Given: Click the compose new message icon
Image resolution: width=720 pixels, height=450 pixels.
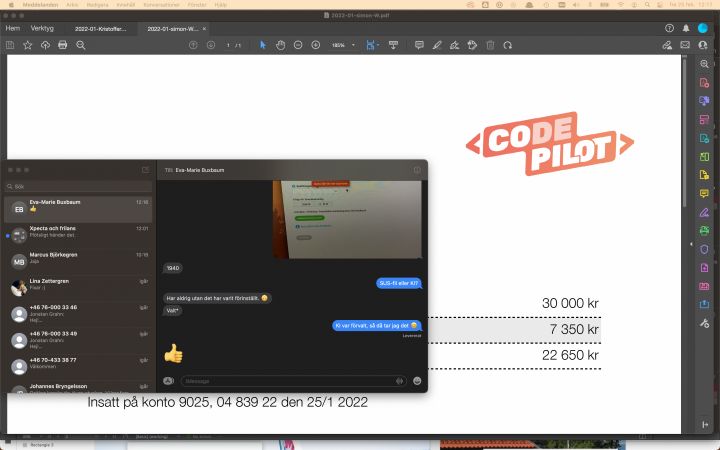Looking at the screenshot, I should pos(146,170).
